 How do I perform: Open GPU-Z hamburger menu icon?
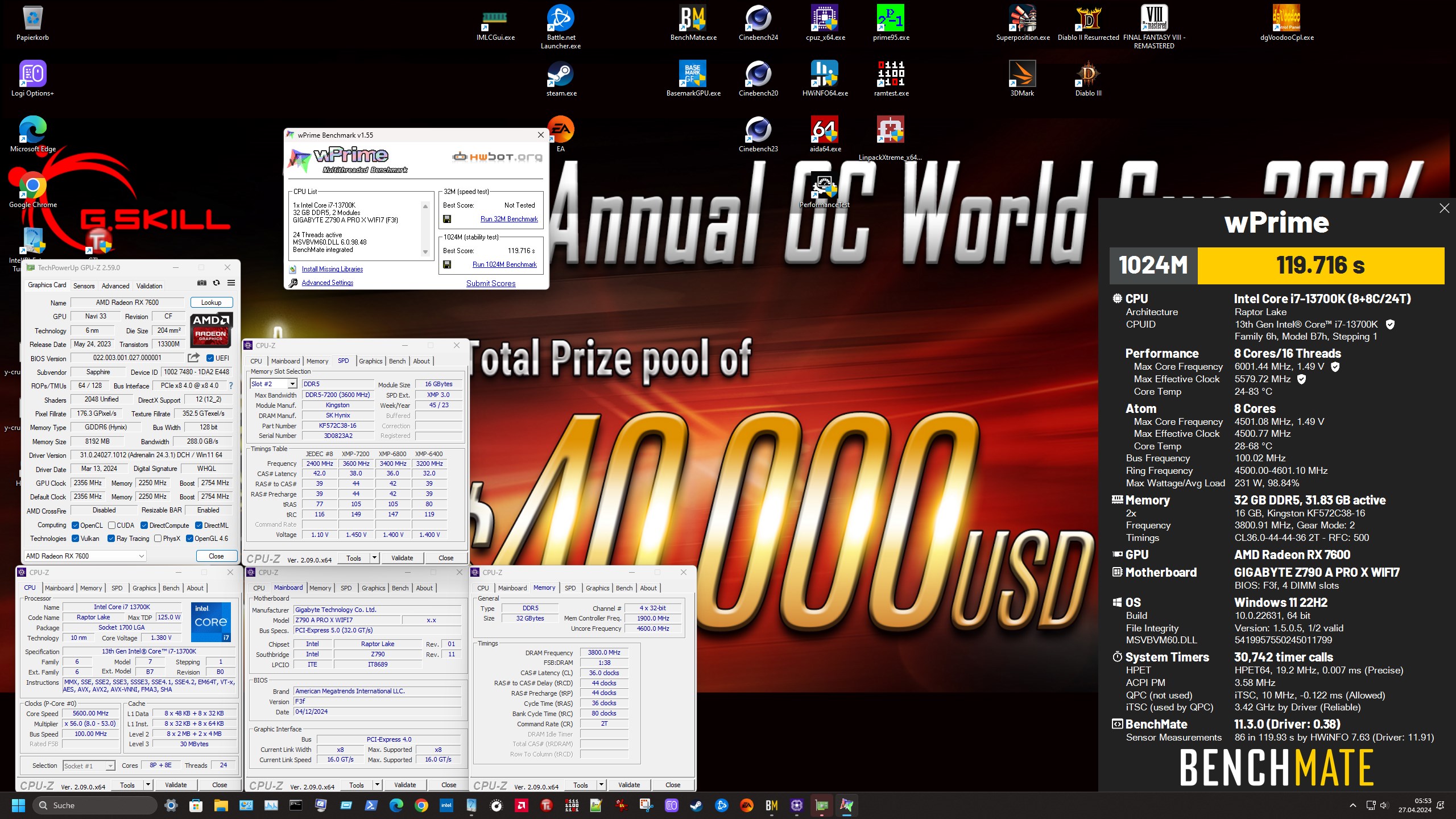[231, 283]
